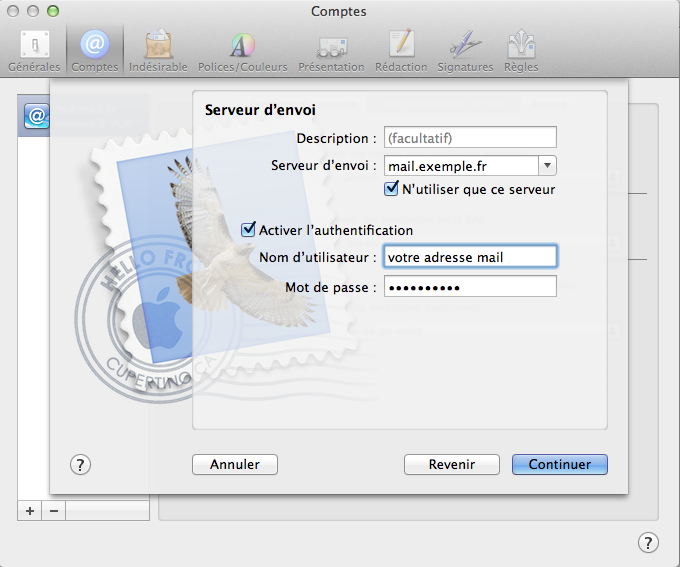The image size is (680, 567).
Task: Open the Rédaction preferences pane
Action: coord(401,51)
